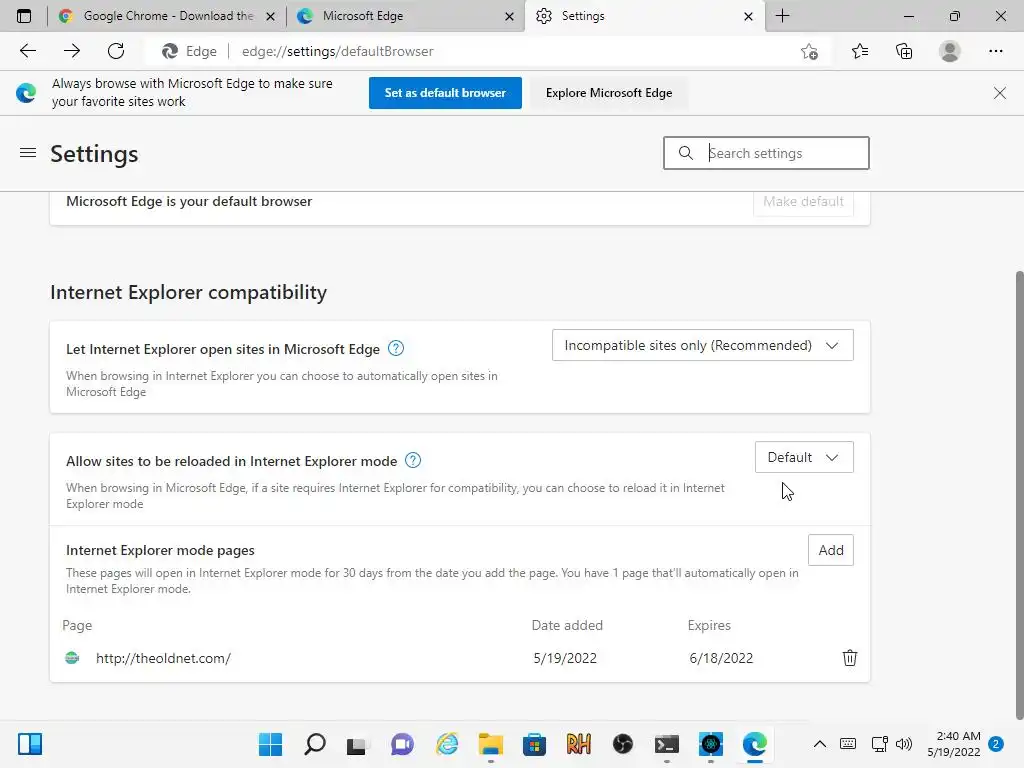Open the profile avatar menu
This screenshot has height=768, width=1024.
click(950, 51)
